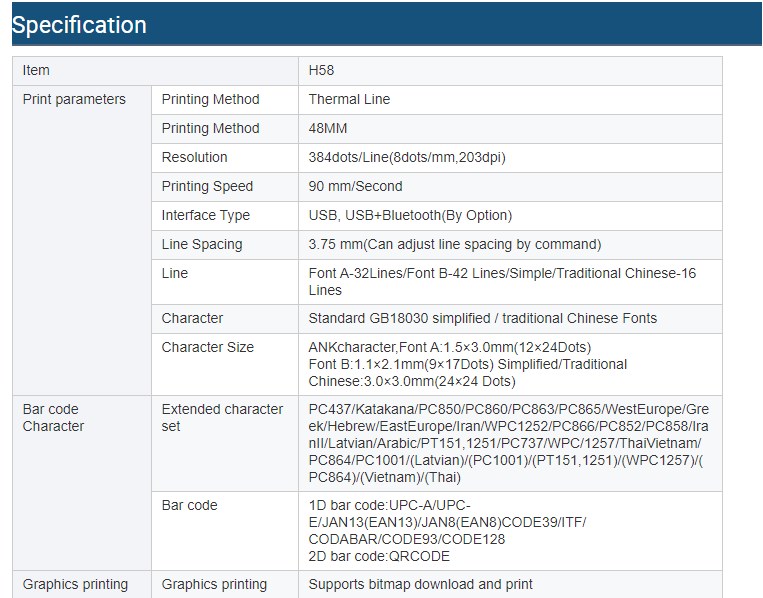
Task: Click the Printing Speed label
Action: [x=207, y=186]
